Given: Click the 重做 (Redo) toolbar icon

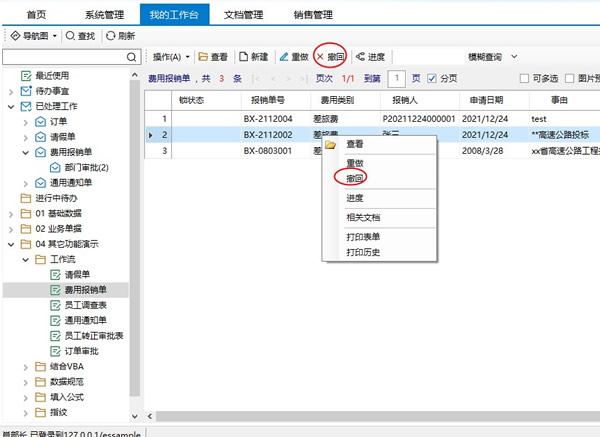Looking at the screenshot, I should pyautogui.click(x=283, y=57).
